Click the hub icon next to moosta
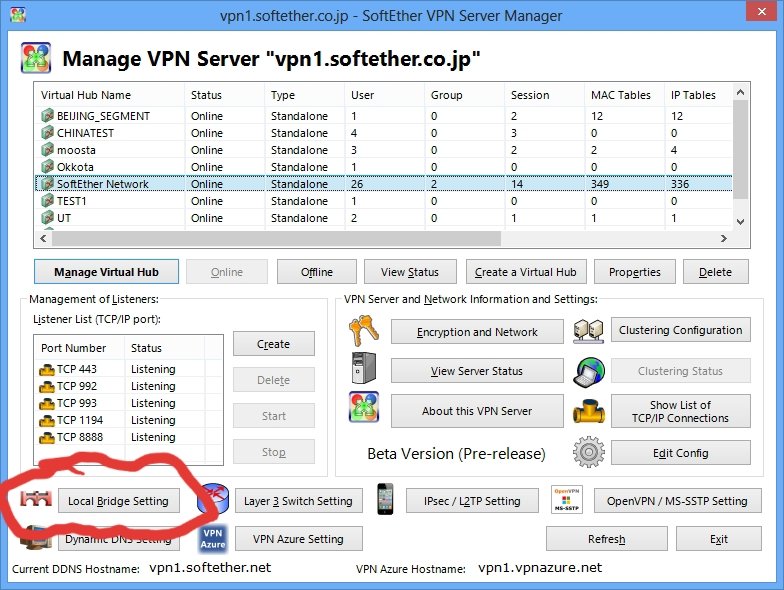The height and width of the screenshot is (590, 784). [x=47, y=150]
